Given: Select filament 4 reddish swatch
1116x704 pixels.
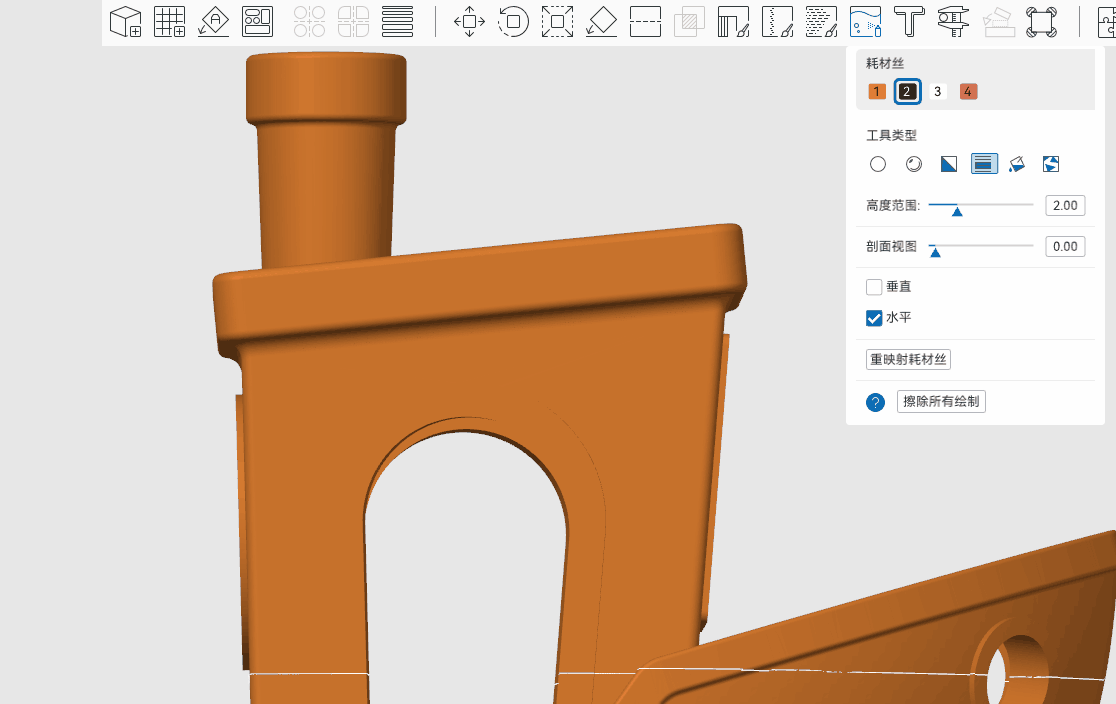Looking at the screenshot, I should point(968,91).
